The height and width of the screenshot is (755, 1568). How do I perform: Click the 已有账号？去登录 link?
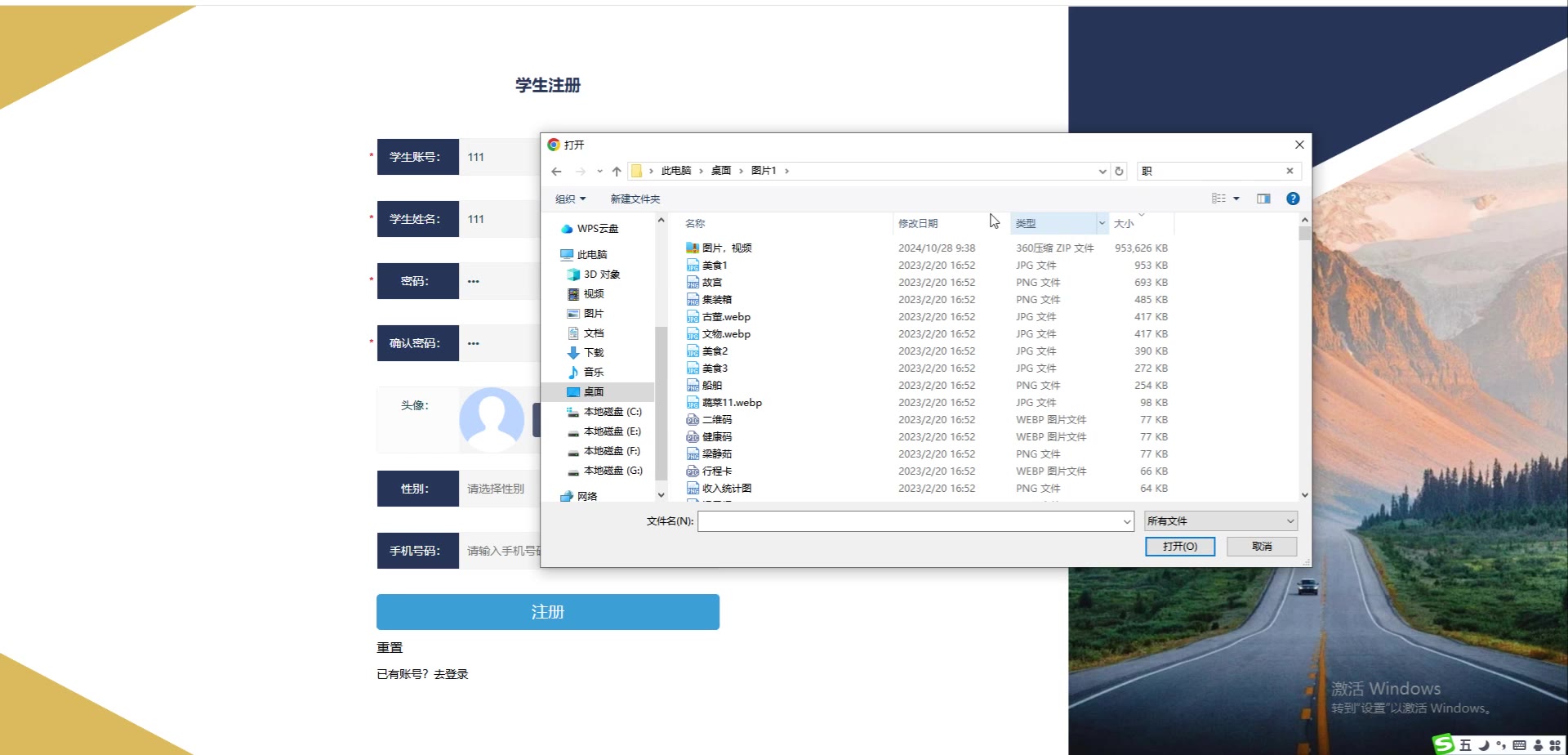[x=422, y=675]
